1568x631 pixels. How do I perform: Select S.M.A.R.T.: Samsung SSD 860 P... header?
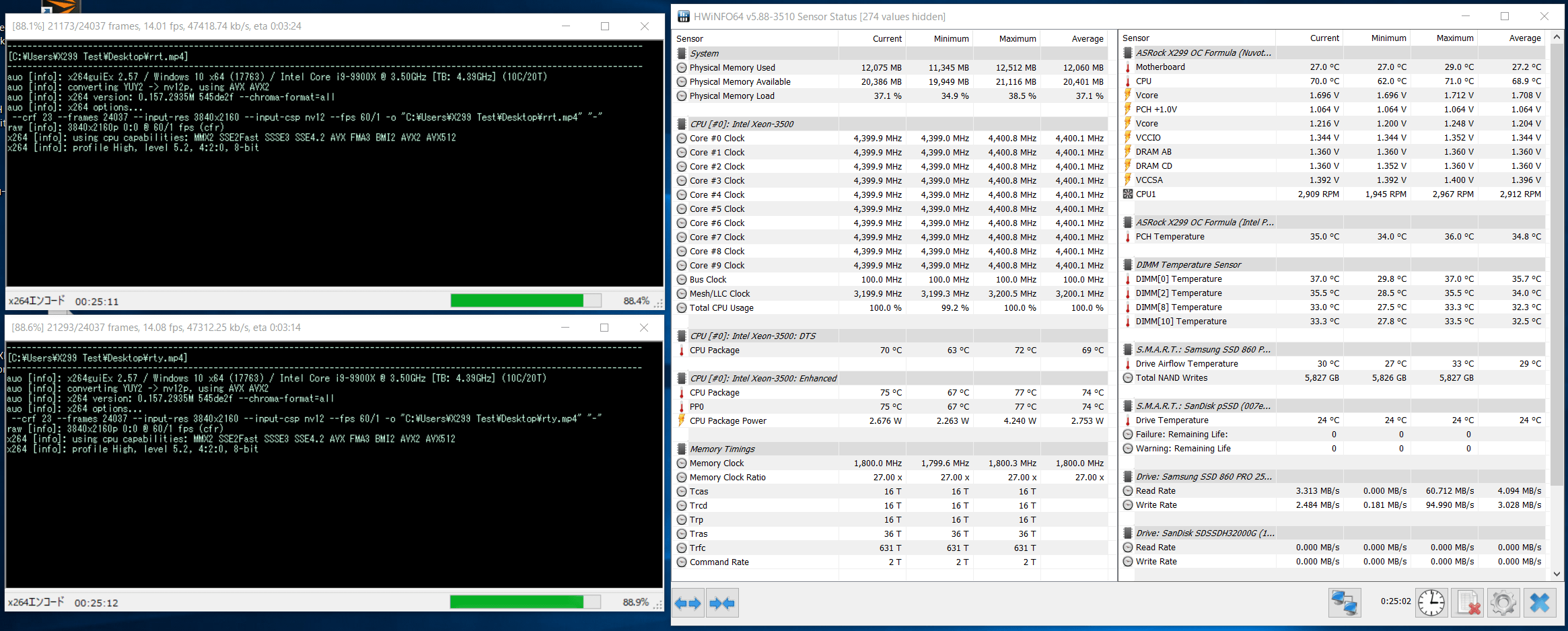1203,350
